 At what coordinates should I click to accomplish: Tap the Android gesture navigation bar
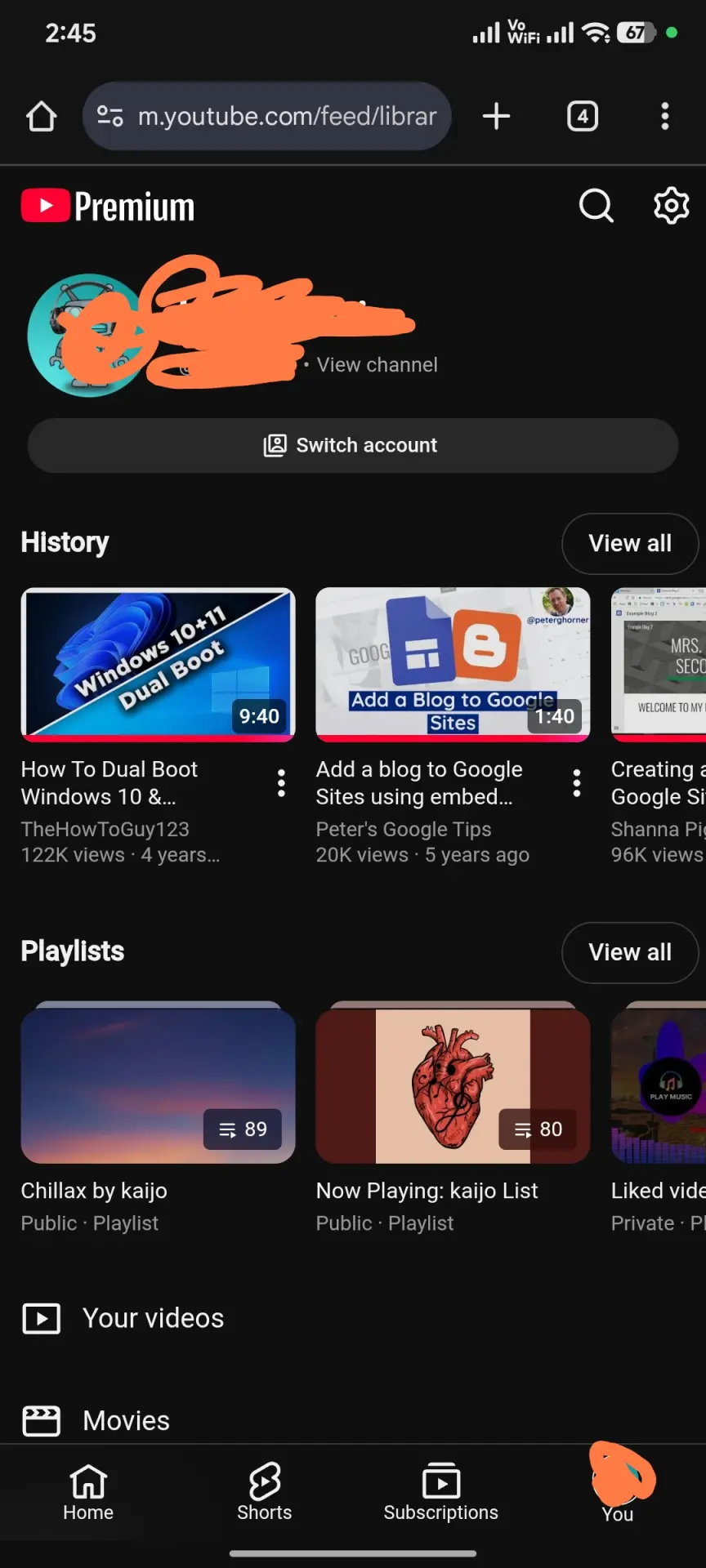[x=353, y=1553]
